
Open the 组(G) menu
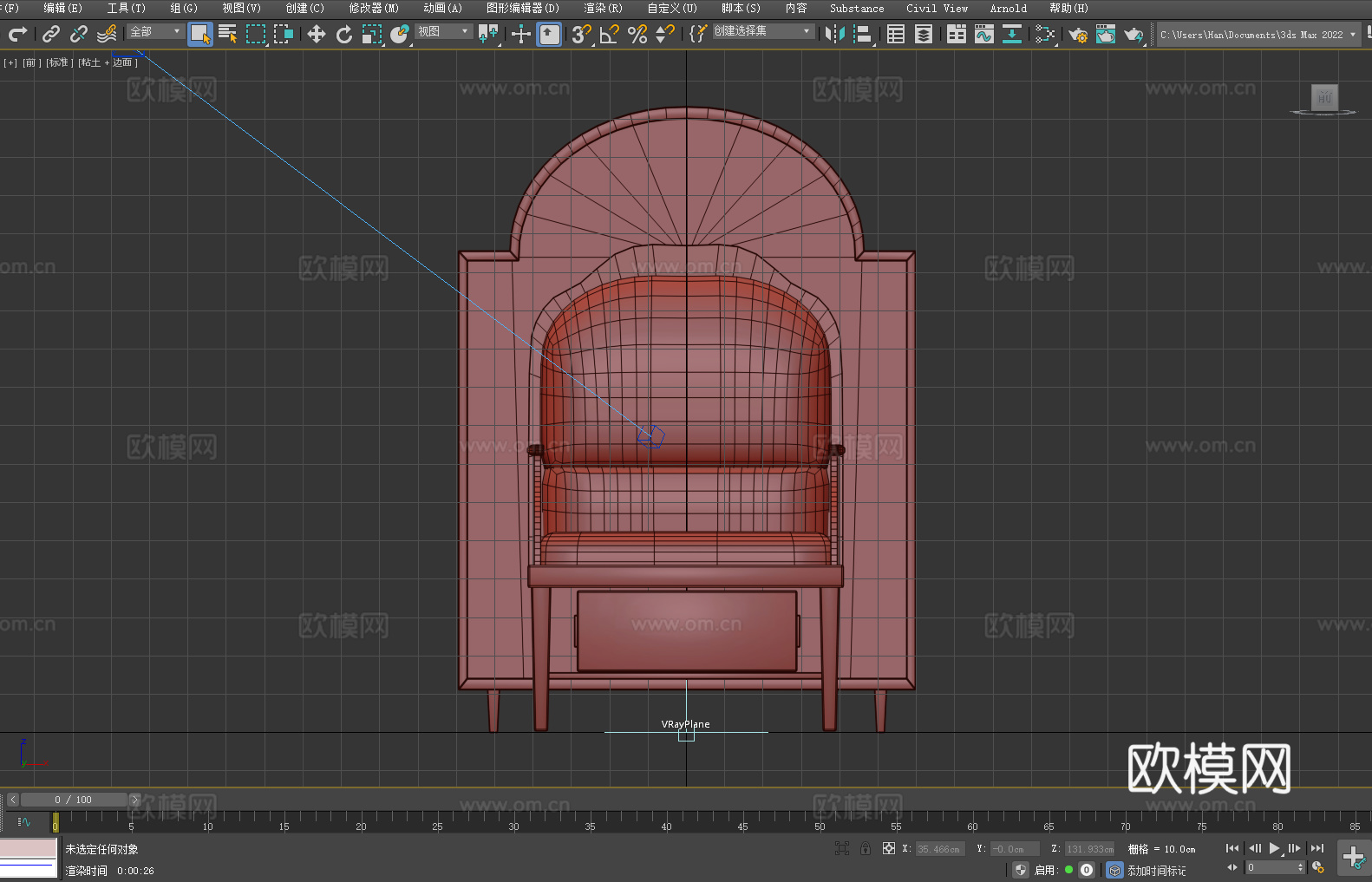(184, 8)
